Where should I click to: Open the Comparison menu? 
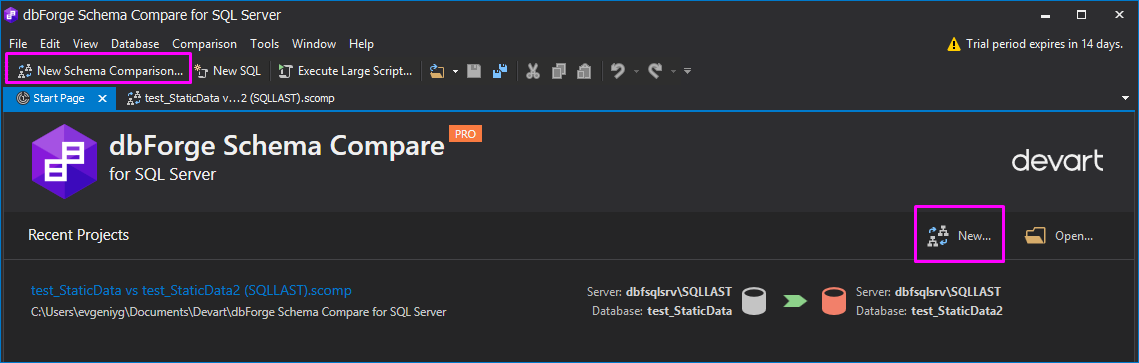(204, 44)
